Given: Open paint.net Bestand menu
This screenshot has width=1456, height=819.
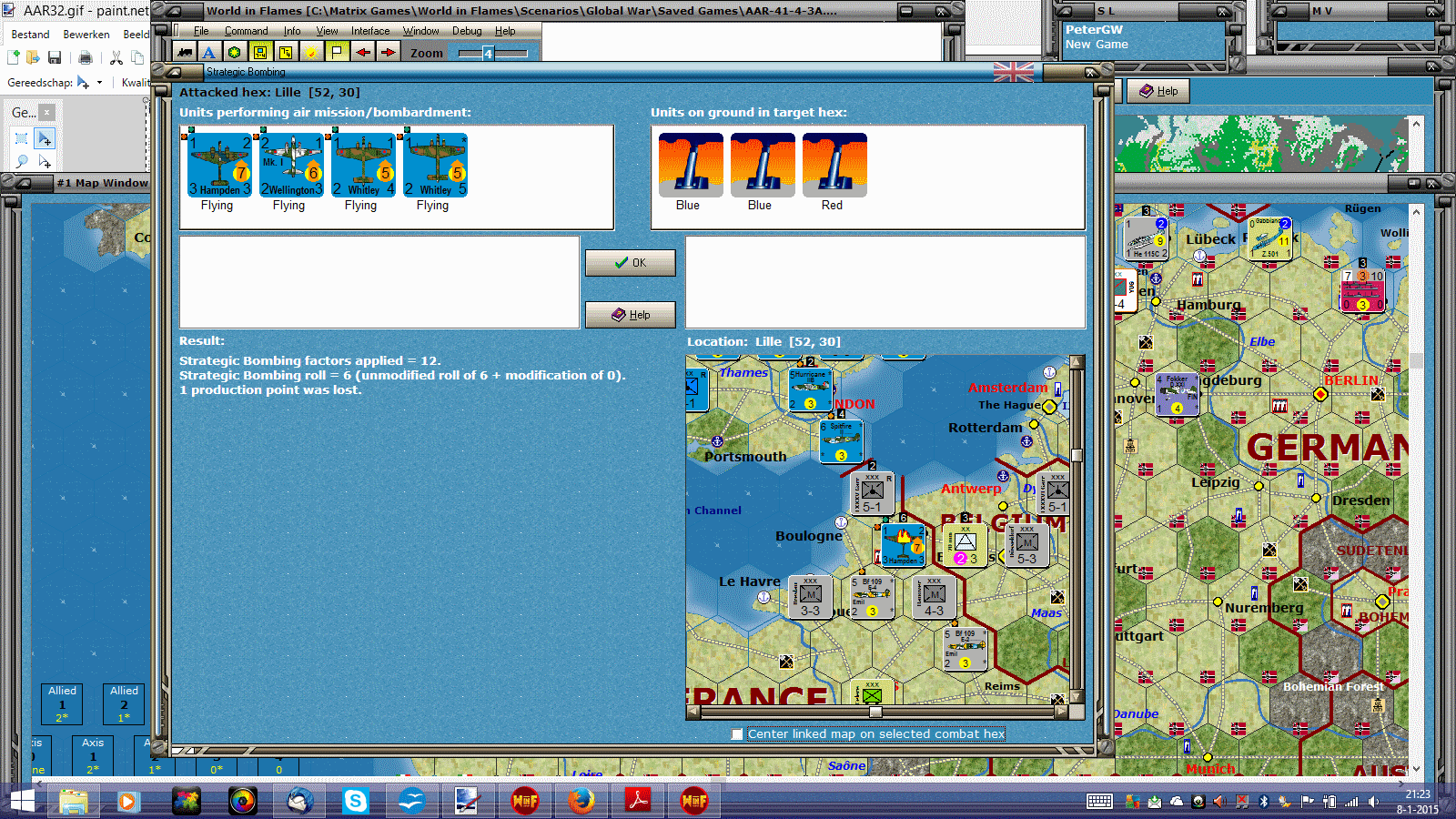Looking at the screenshot, I should click(x=30, y=35).
